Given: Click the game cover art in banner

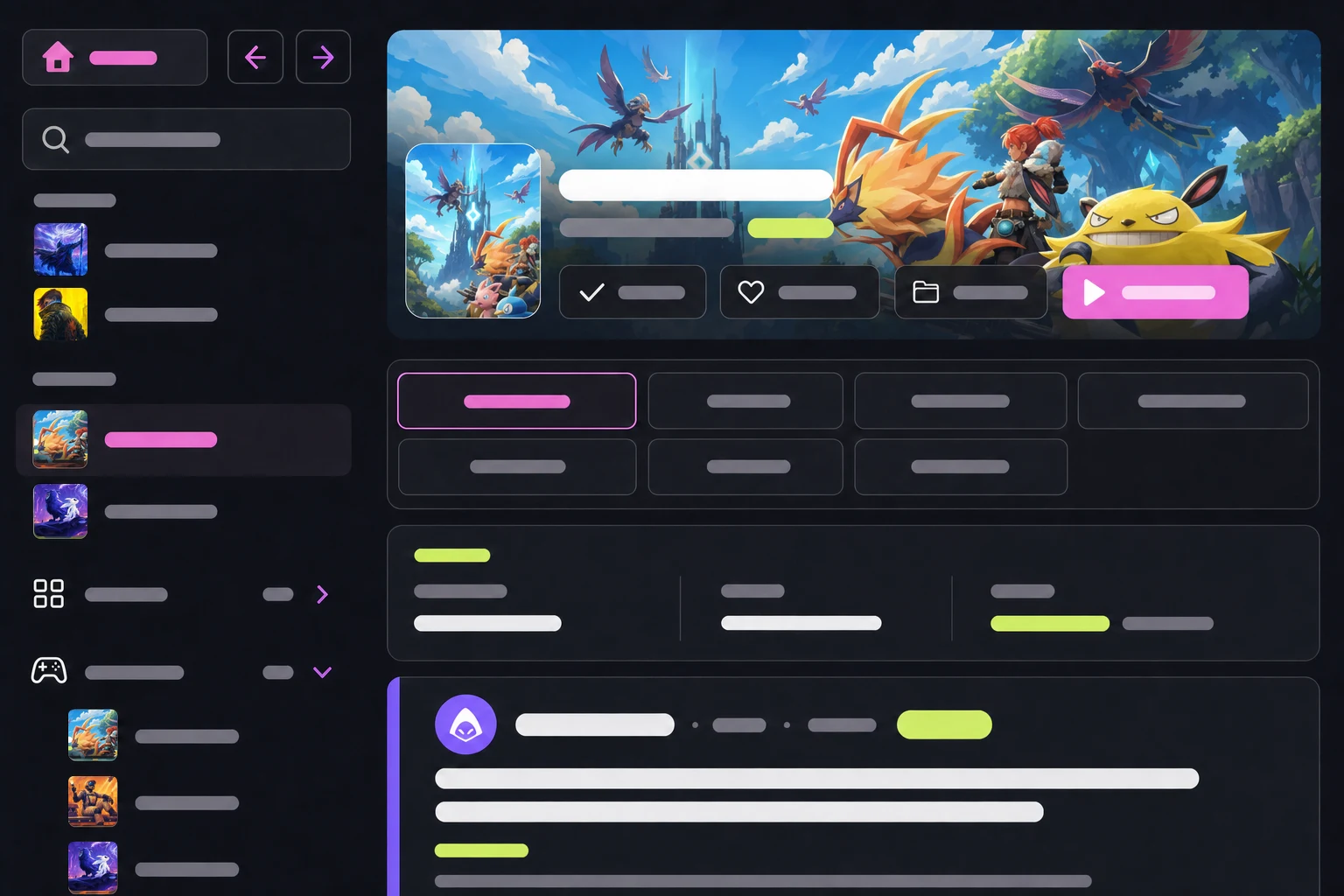Looking at the screenshot, I should 472,230.
